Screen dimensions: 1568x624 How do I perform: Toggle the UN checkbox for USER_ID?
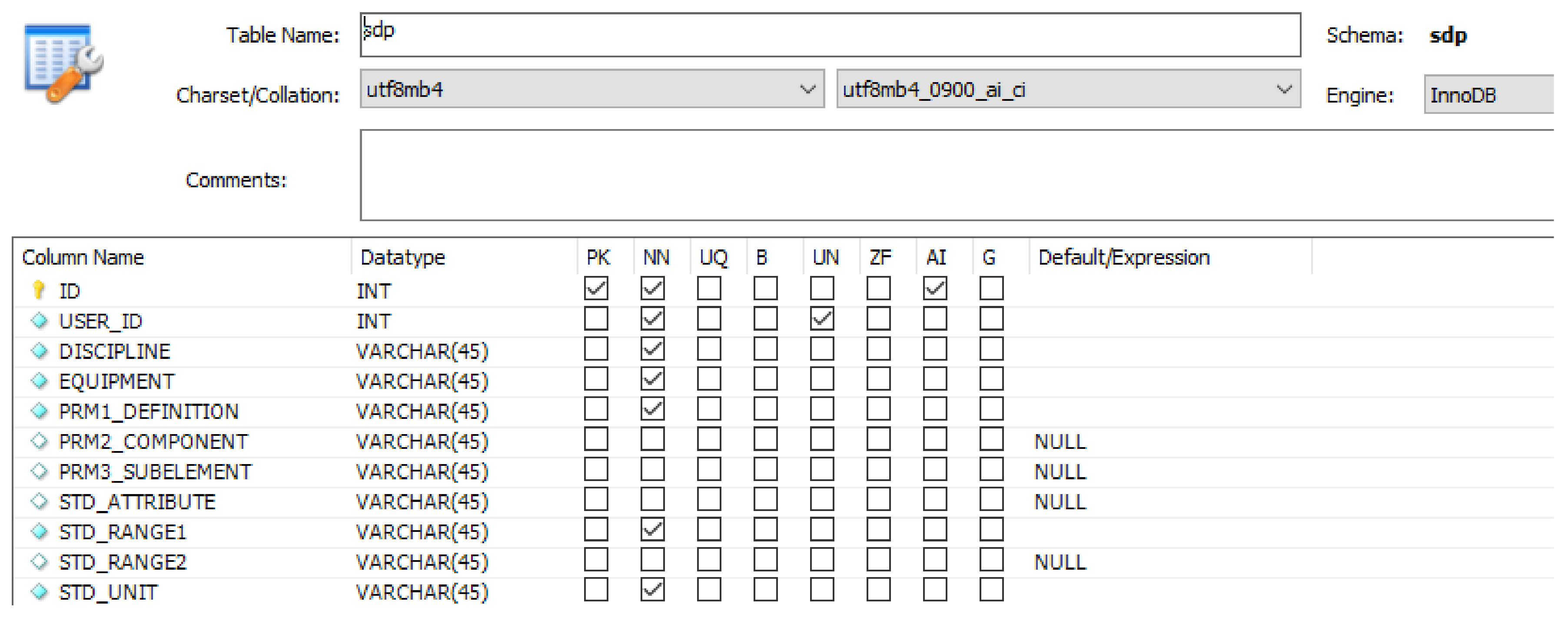[822, 319]
